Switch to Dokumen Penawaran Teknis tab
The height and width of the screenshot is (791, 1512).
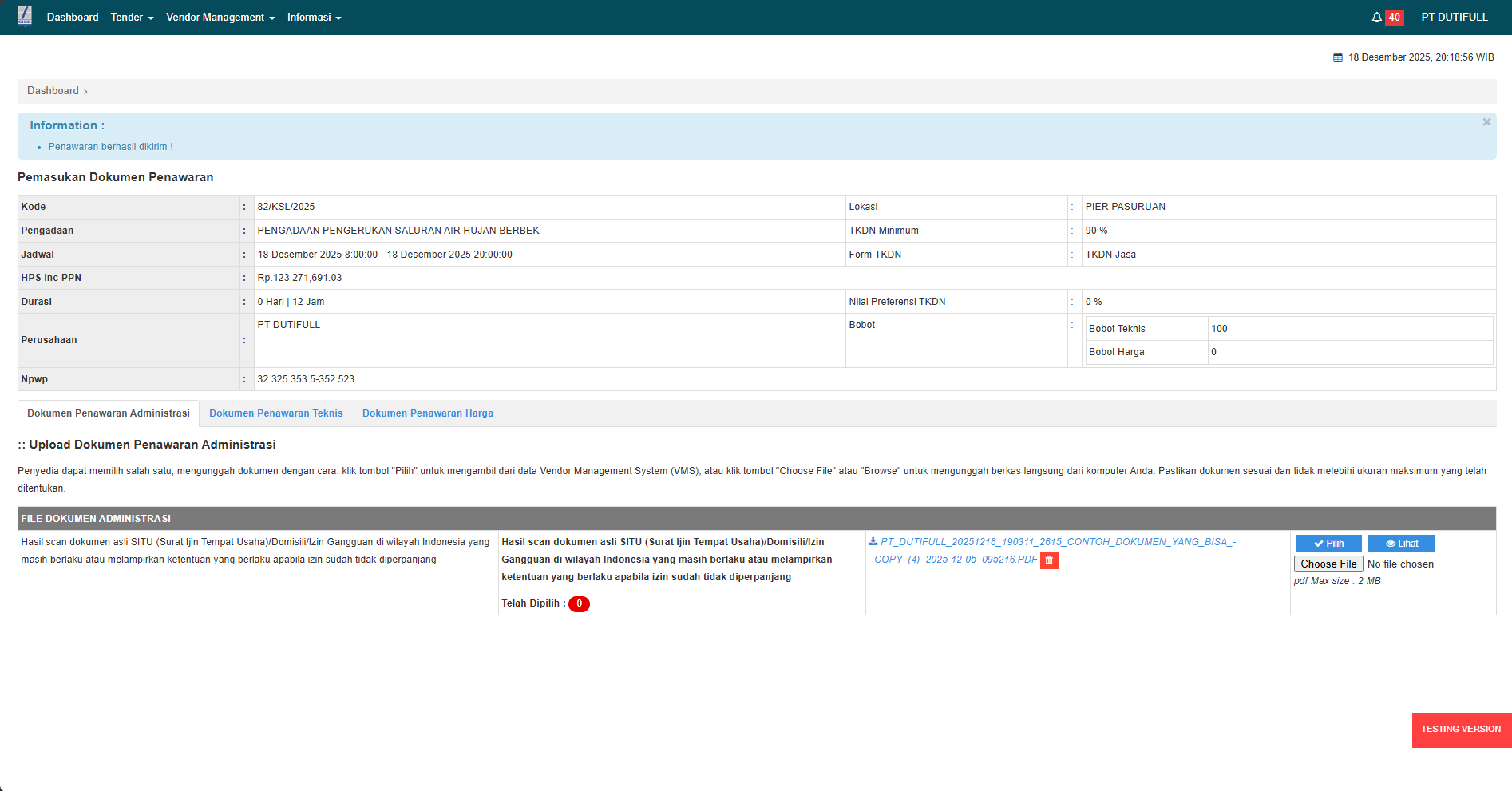click(x=275, y=413)
